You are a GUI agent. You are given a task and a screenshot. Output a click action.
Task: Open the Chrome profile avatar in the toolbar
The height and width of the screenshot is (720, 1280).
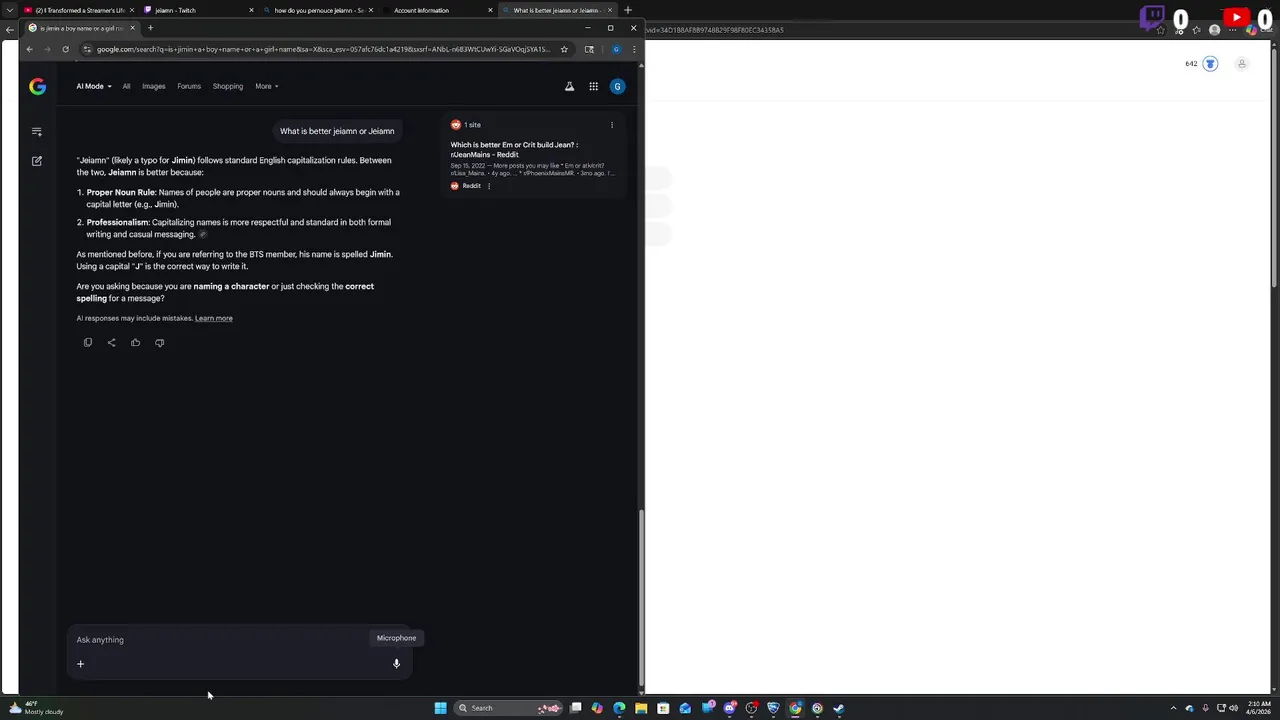(x=616, y=49)
